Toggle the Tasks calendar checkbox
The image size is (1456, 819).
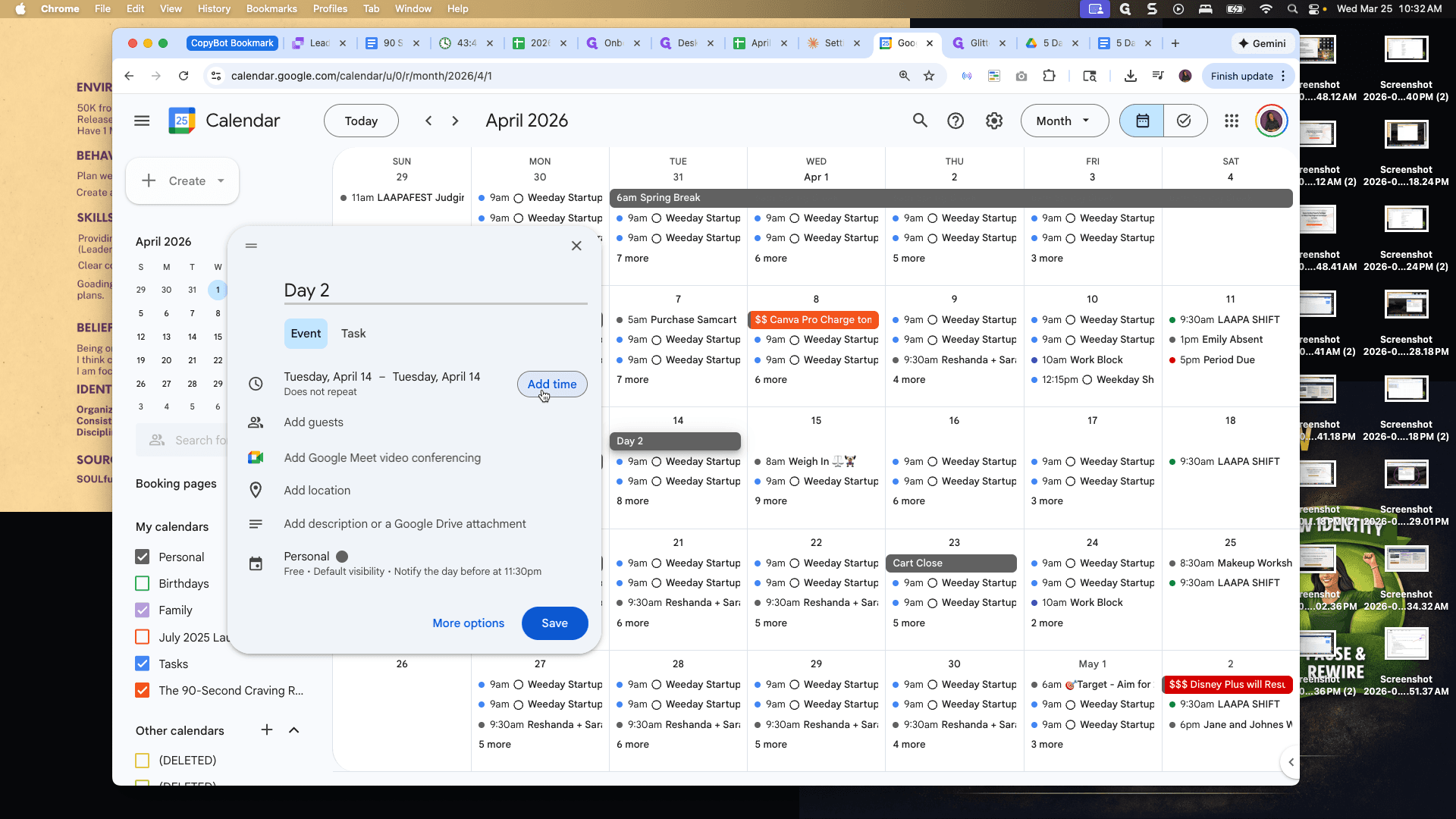pos(142,664)
